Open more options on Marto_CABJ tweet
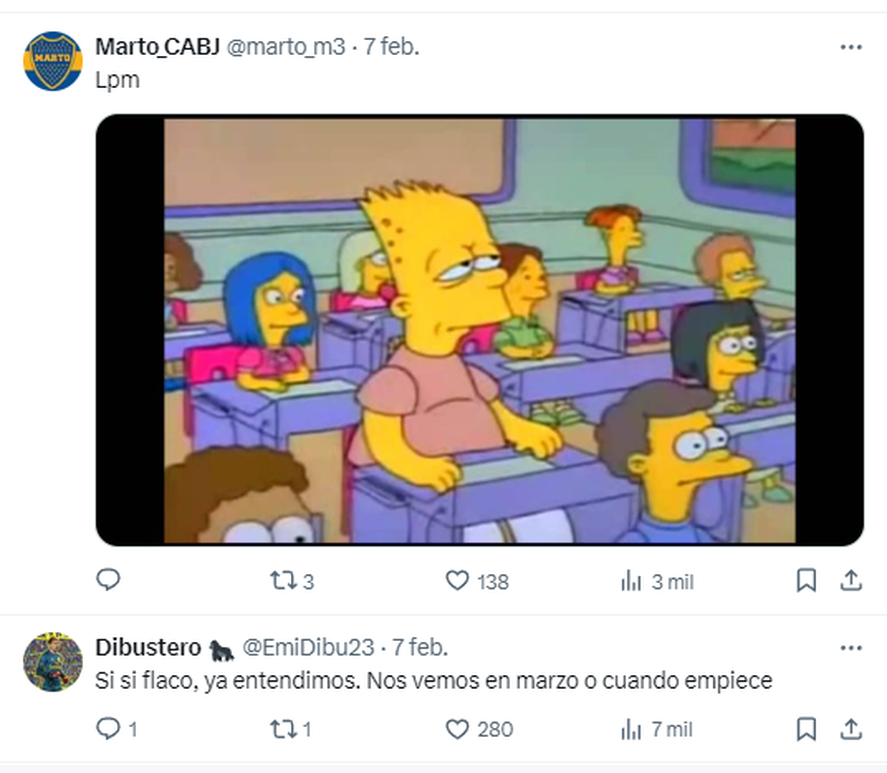The width and height of the screenshot is (887, 773). tap(851, 47)
